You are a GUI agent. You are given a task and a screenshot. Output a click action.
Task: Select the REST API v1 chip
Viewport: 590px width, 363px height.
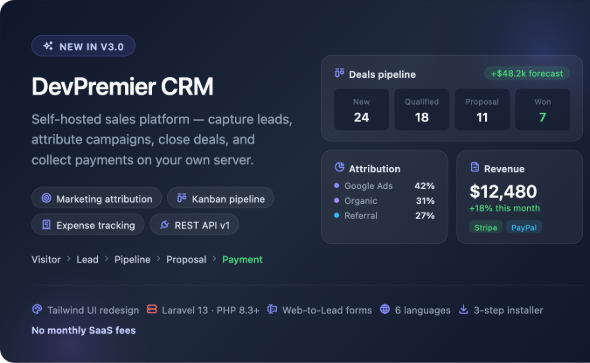(194, 225)
